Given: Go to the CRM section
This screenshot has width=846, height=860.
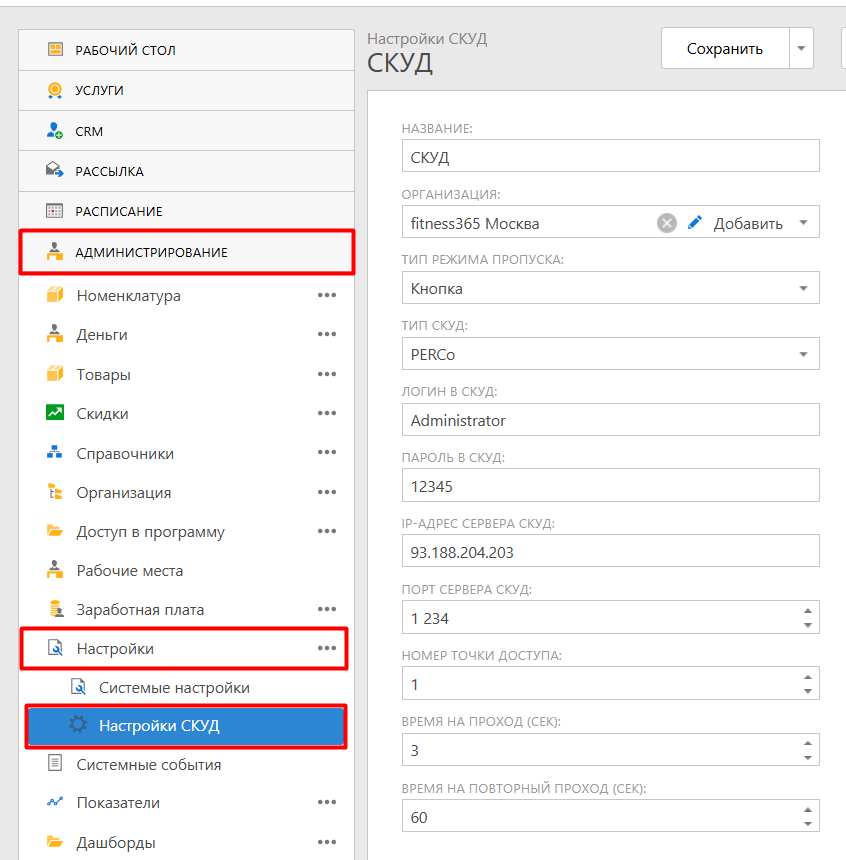Looking at the screenshot, I should pyautogui.click(x=187, y=131).
